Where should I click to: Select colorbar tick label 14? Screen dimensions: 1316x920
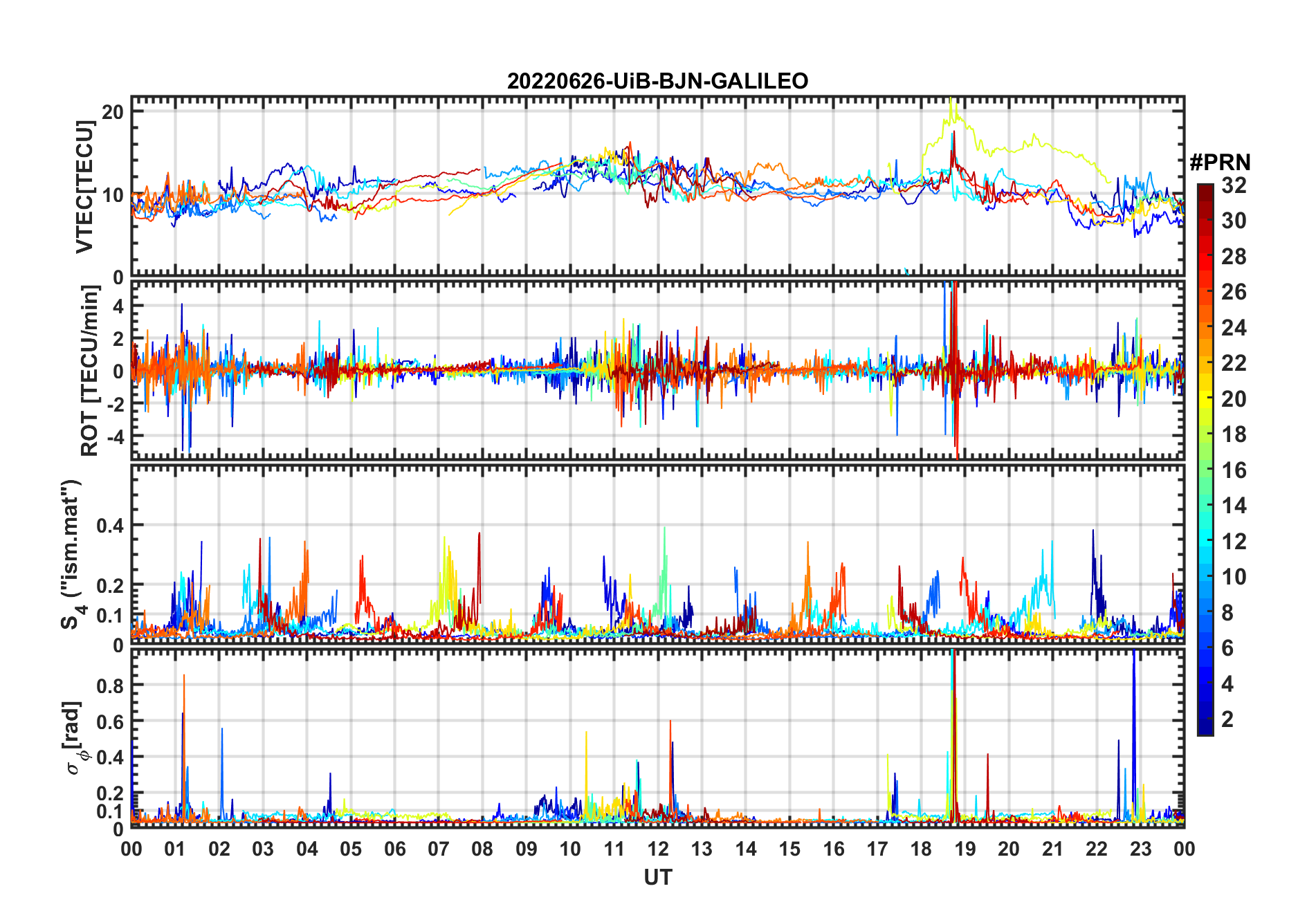click(1234, 506)
